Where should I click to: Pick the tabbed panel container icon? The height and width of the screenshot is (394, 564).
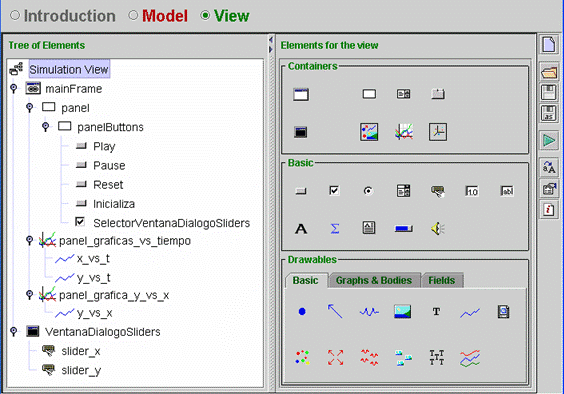click(438, 94)
